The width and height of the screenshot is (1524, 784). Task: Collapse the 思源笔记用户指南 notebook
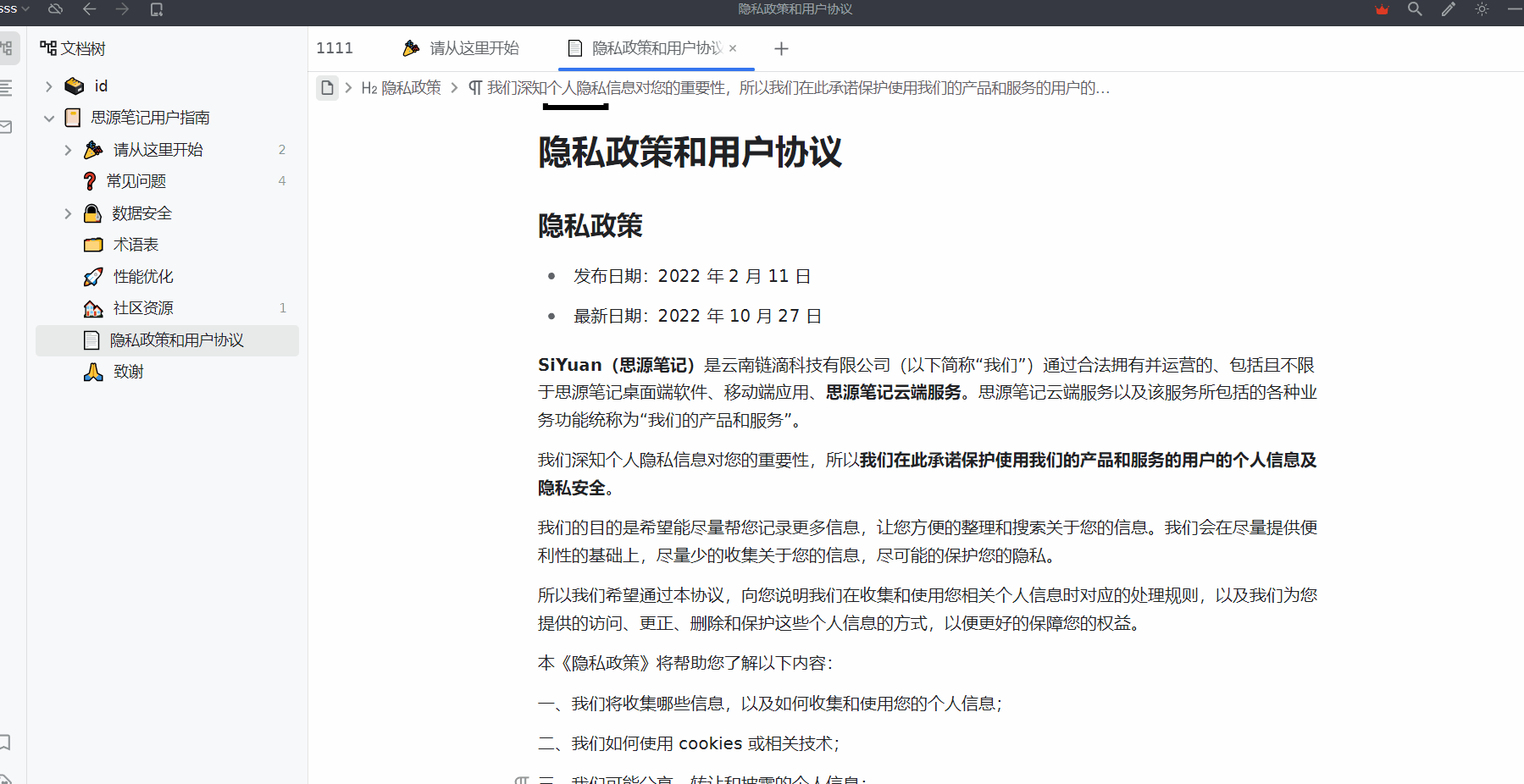tap(48, 118)
